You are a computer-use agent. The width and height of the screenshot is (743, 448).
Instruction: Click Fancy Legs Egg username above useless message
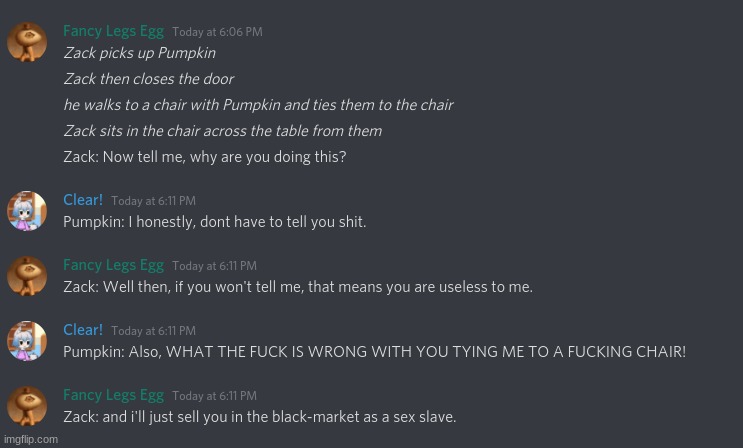[114, 265]
